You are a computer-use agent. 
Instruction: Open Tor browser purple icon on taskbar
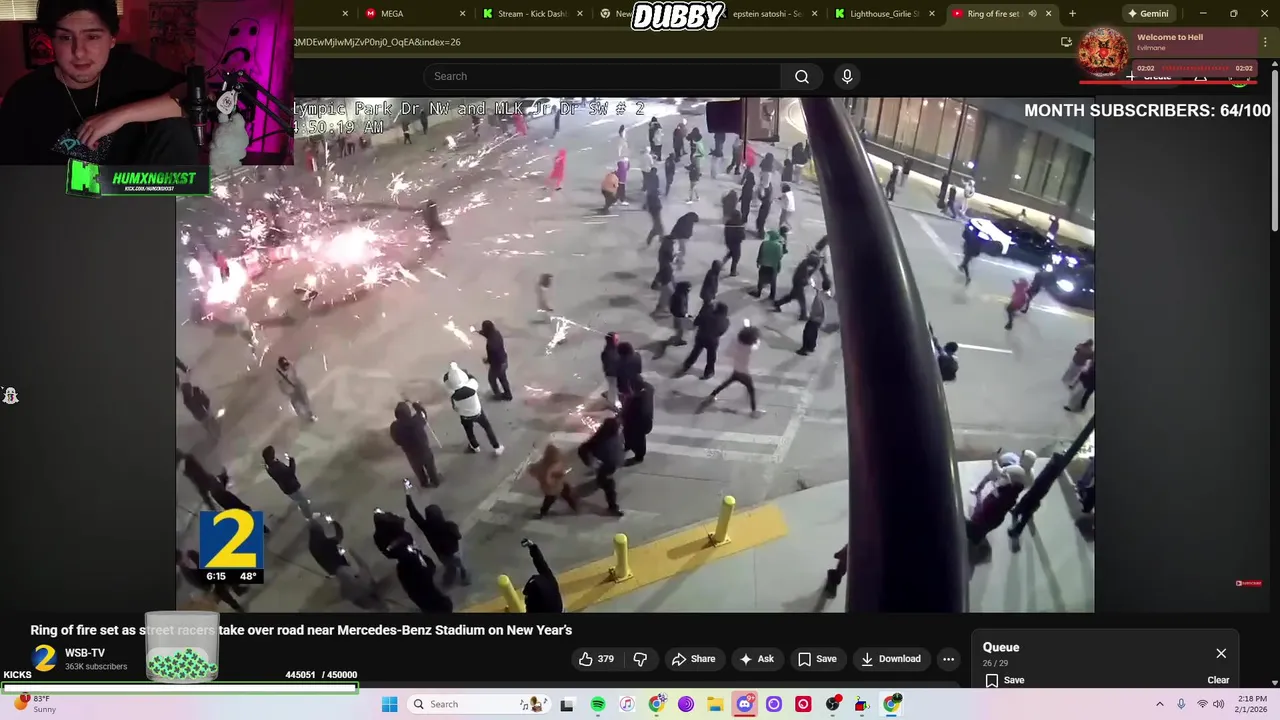685,704
